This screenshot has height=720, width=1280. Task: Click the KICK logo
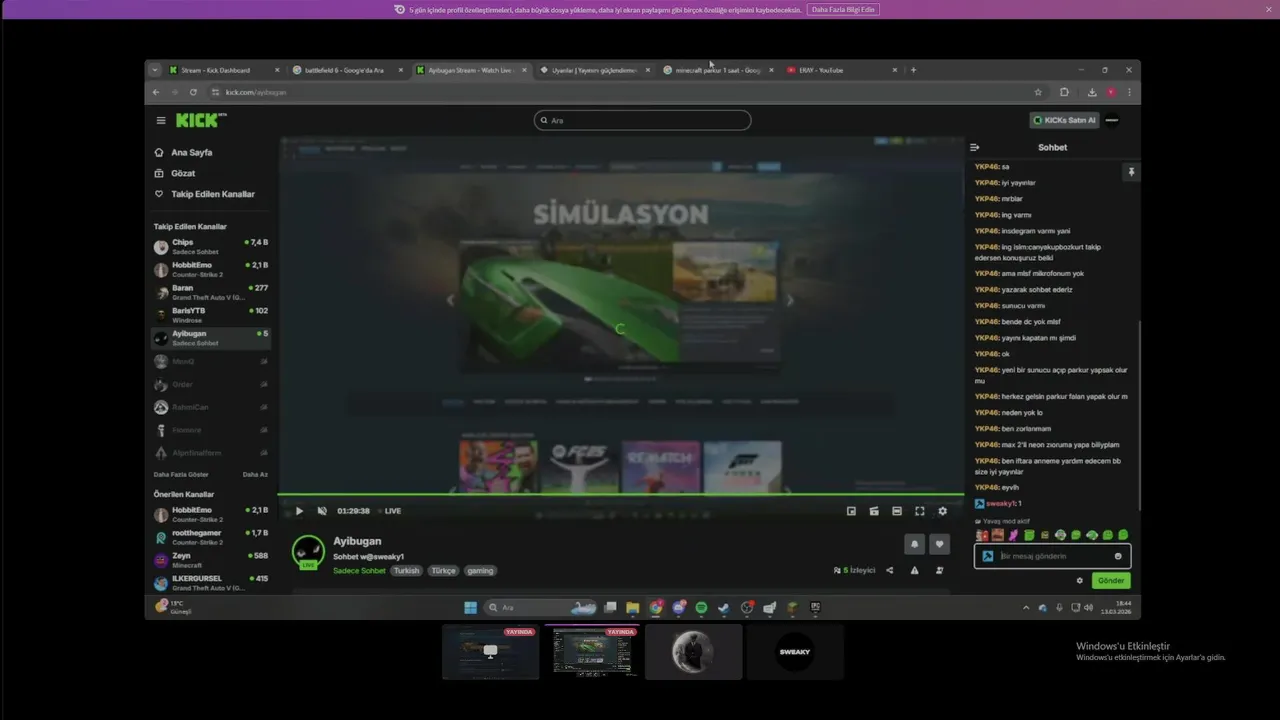click(x=200, y=120)
